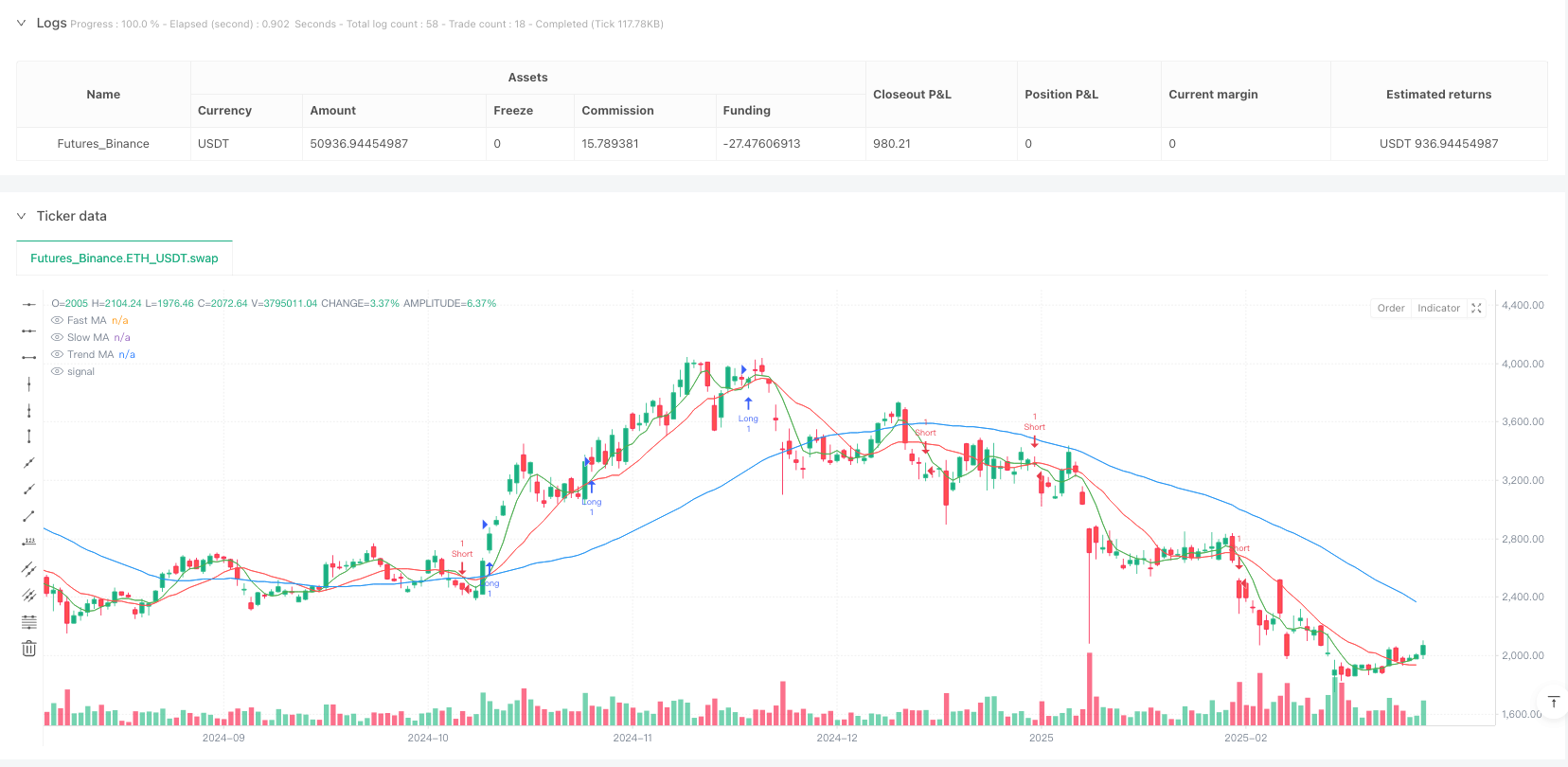The width and height of the screenshot is (1568, 767).
Task: Toggle the signal indicator eye icon
Action: point(57,372)
